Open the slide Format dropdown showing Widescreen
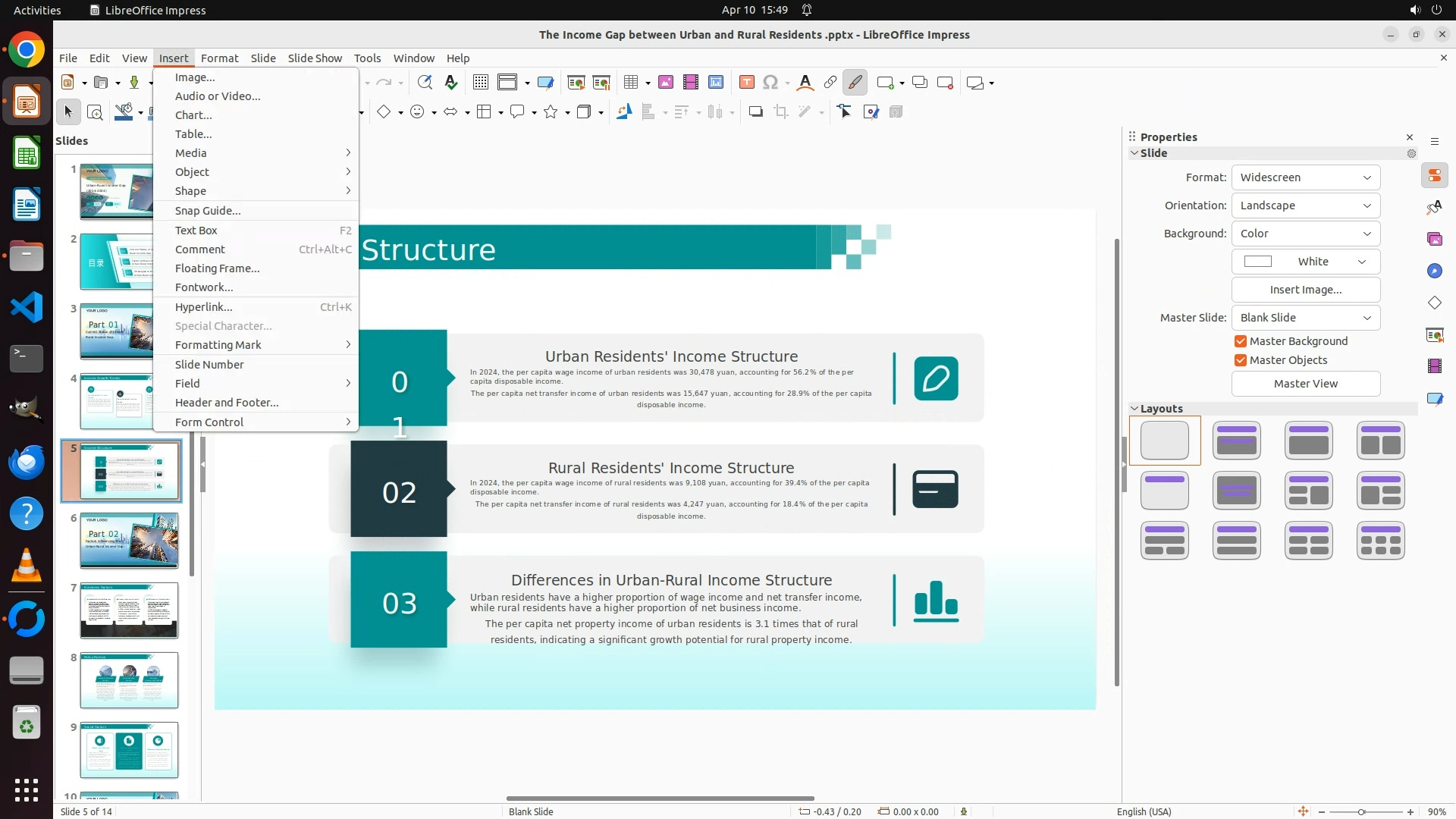1456x819 pixels. coord(1305,177)
